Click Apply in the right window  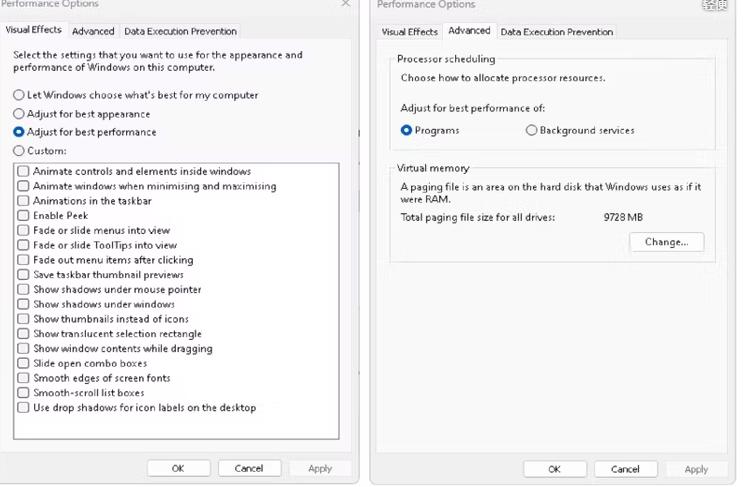(x=696, y=469)
